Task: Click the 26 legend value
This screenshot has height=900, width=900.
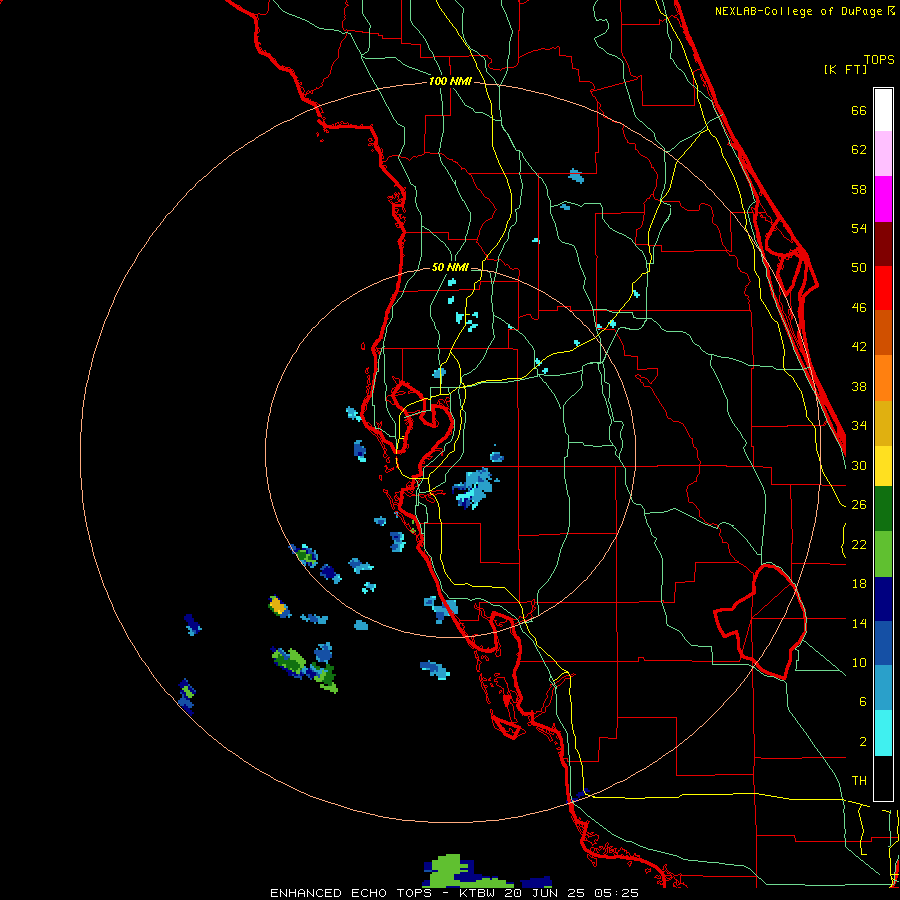Action: click(x=859, y=505)
